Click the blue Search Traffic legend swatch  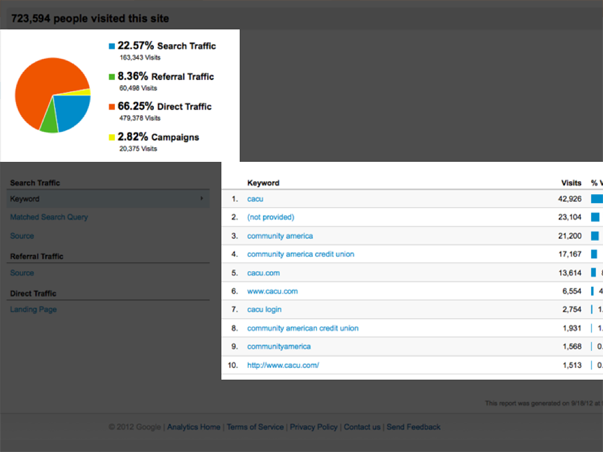(112, 46)
